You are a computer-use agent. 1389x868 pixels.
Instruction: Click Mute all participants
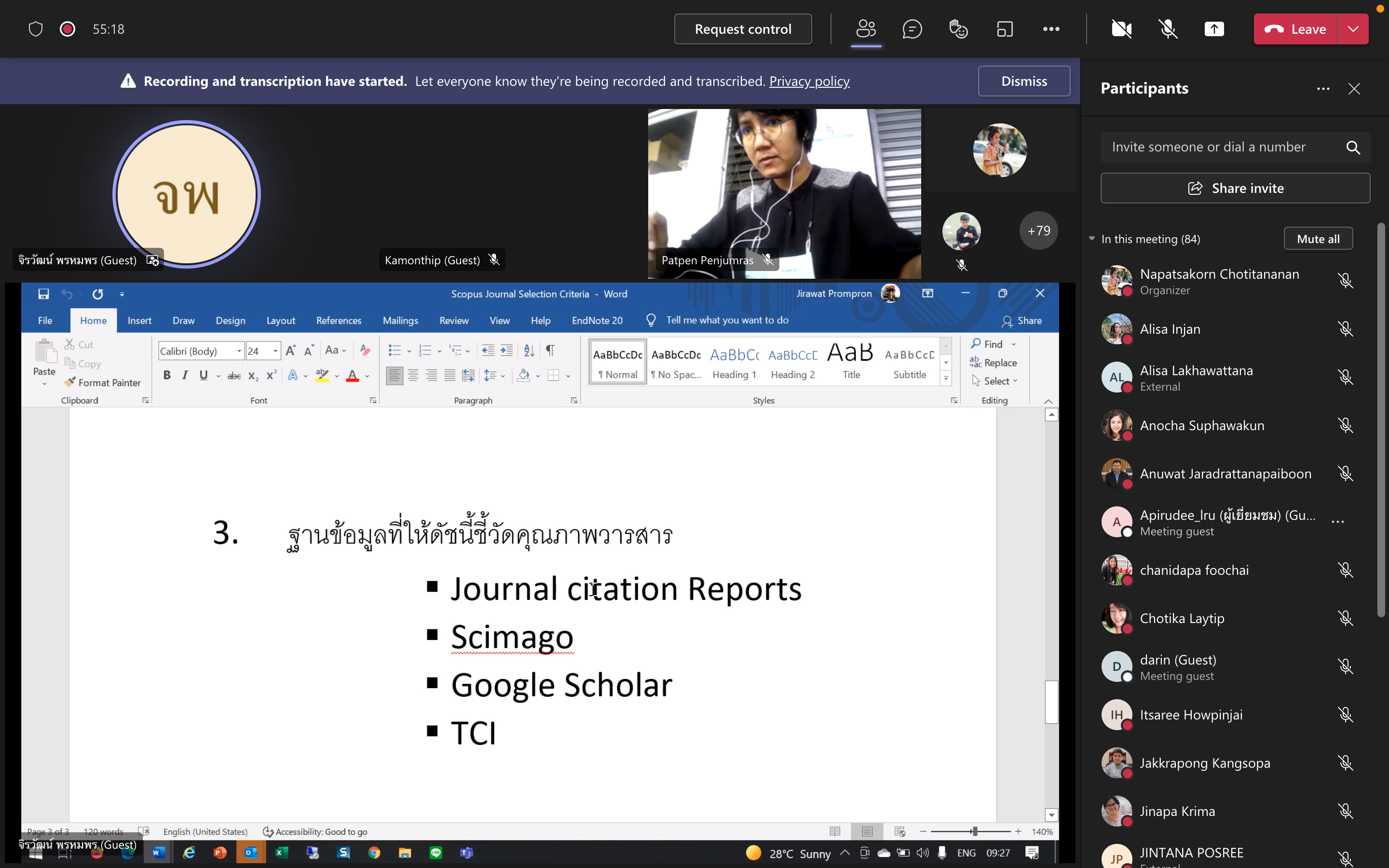[x=1319, y=239]
